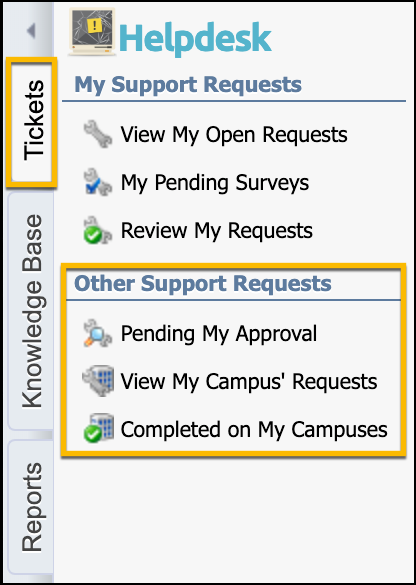
Task: Click the My Support Requests section header
Action: (x=188, y=84)
